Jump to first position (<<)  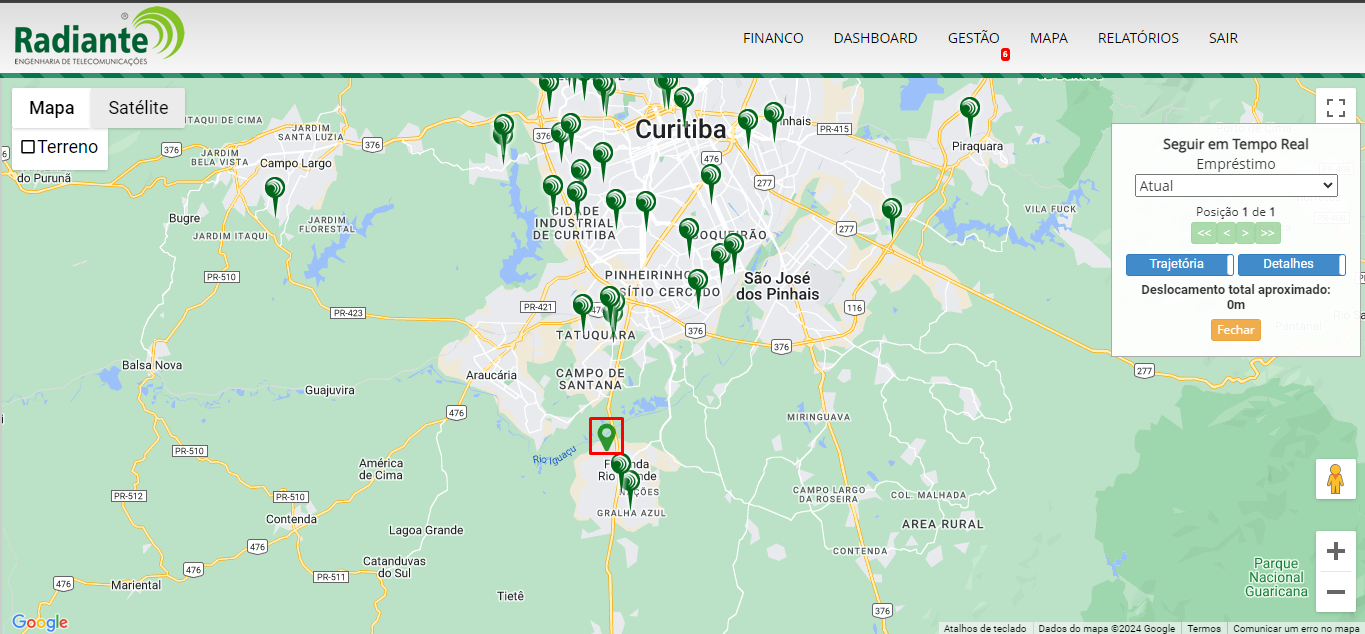[x=1204, y=234]
